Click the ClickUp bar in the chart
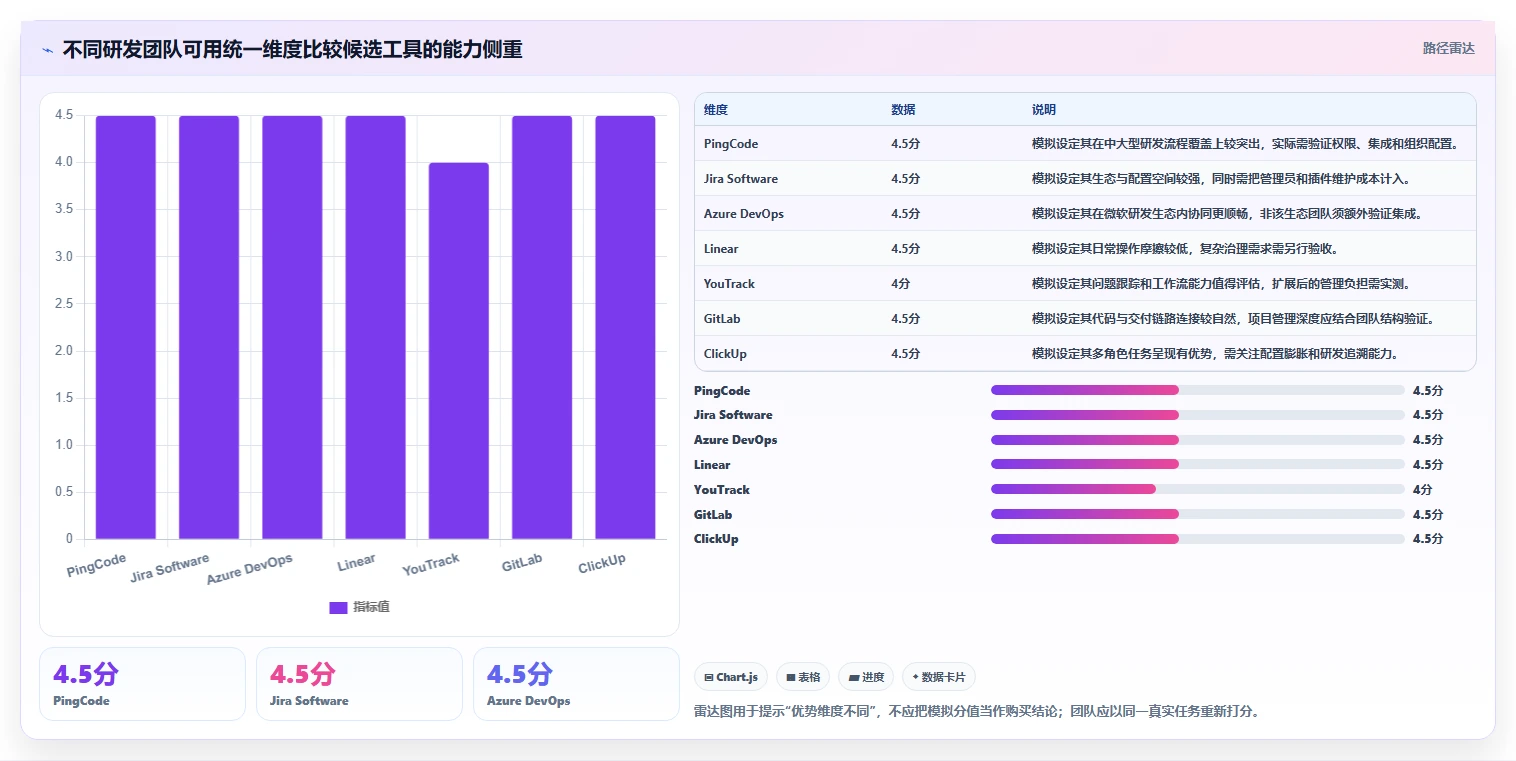 (x=625, y=327)
